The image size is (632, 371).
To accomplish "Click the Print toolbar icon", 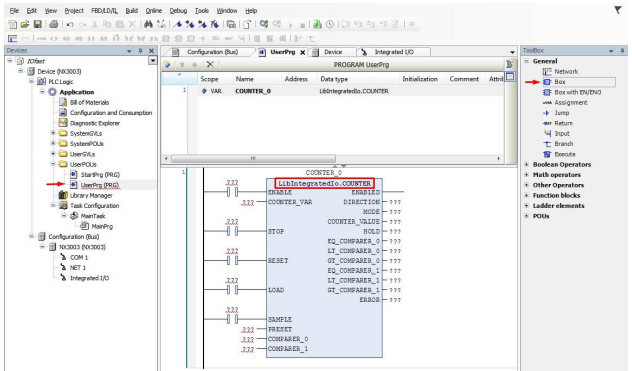I will [54, 25].
